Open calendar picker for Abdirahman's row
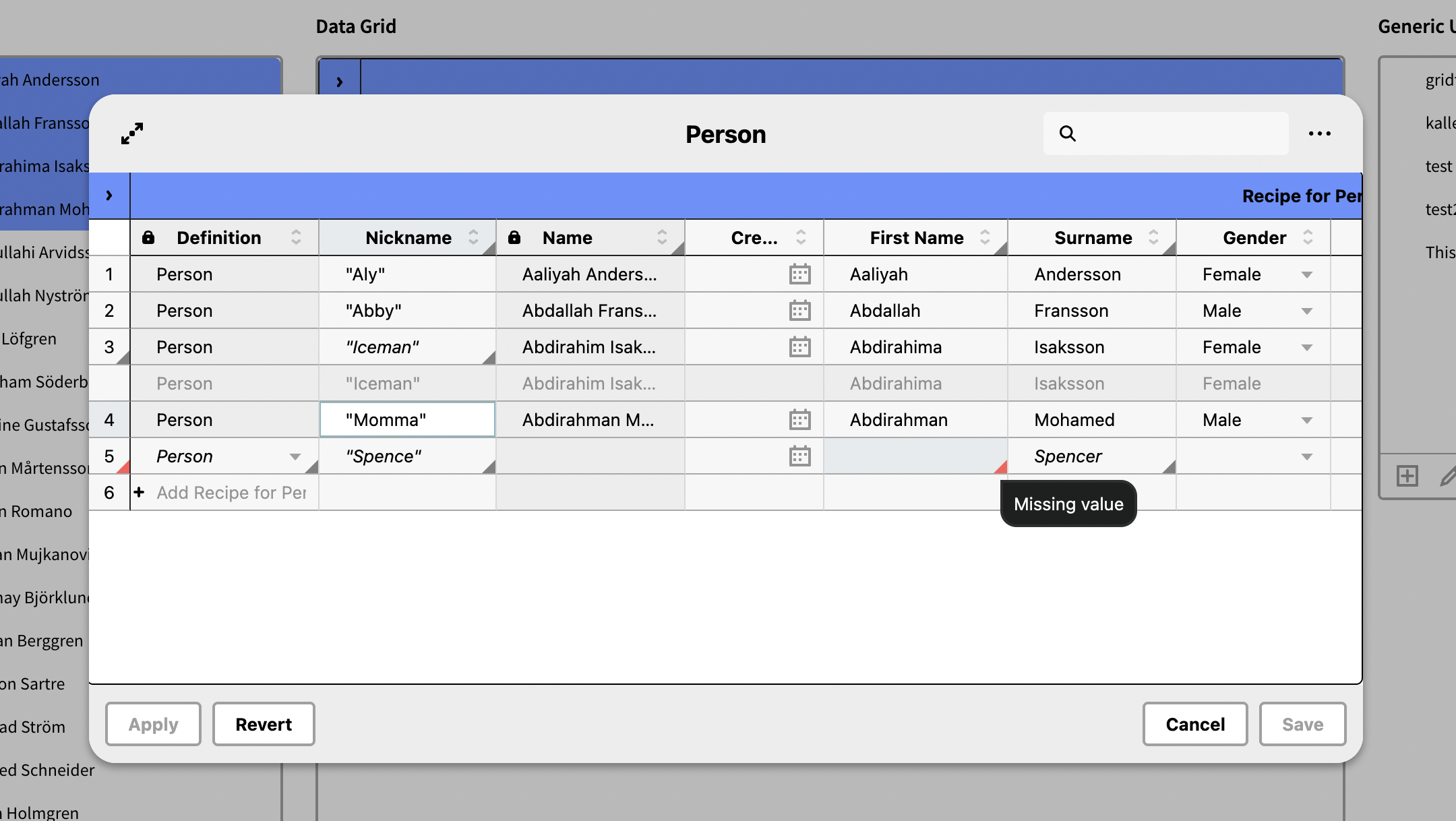 tap(799, 420)
